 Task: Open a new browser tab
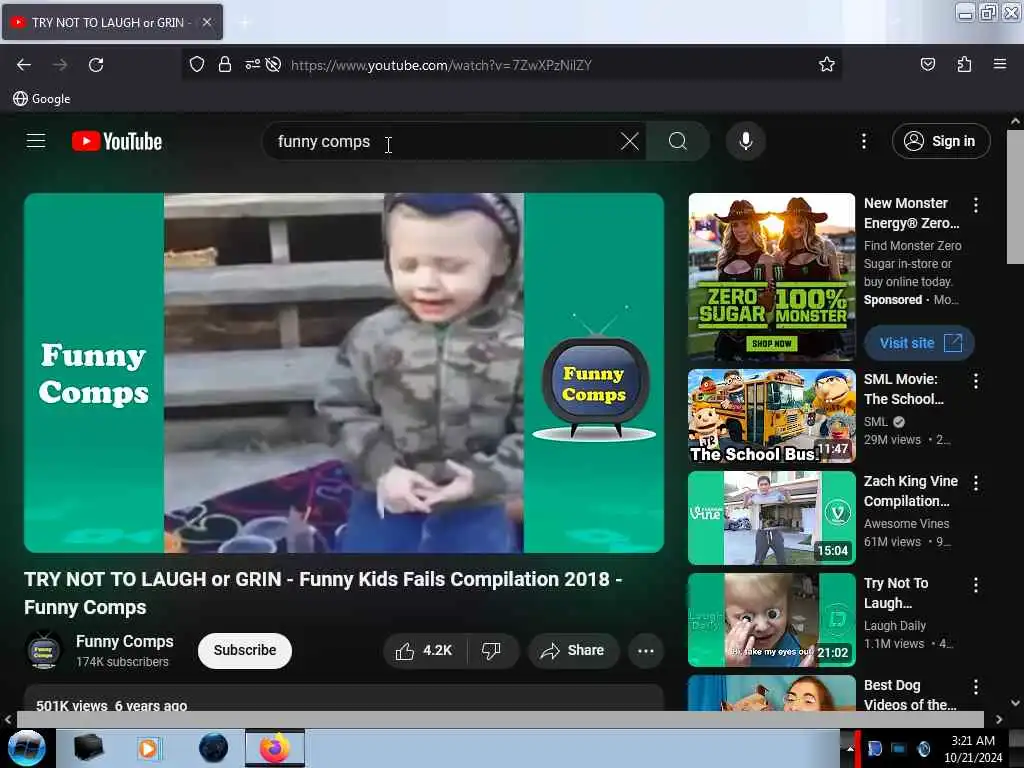245,22
